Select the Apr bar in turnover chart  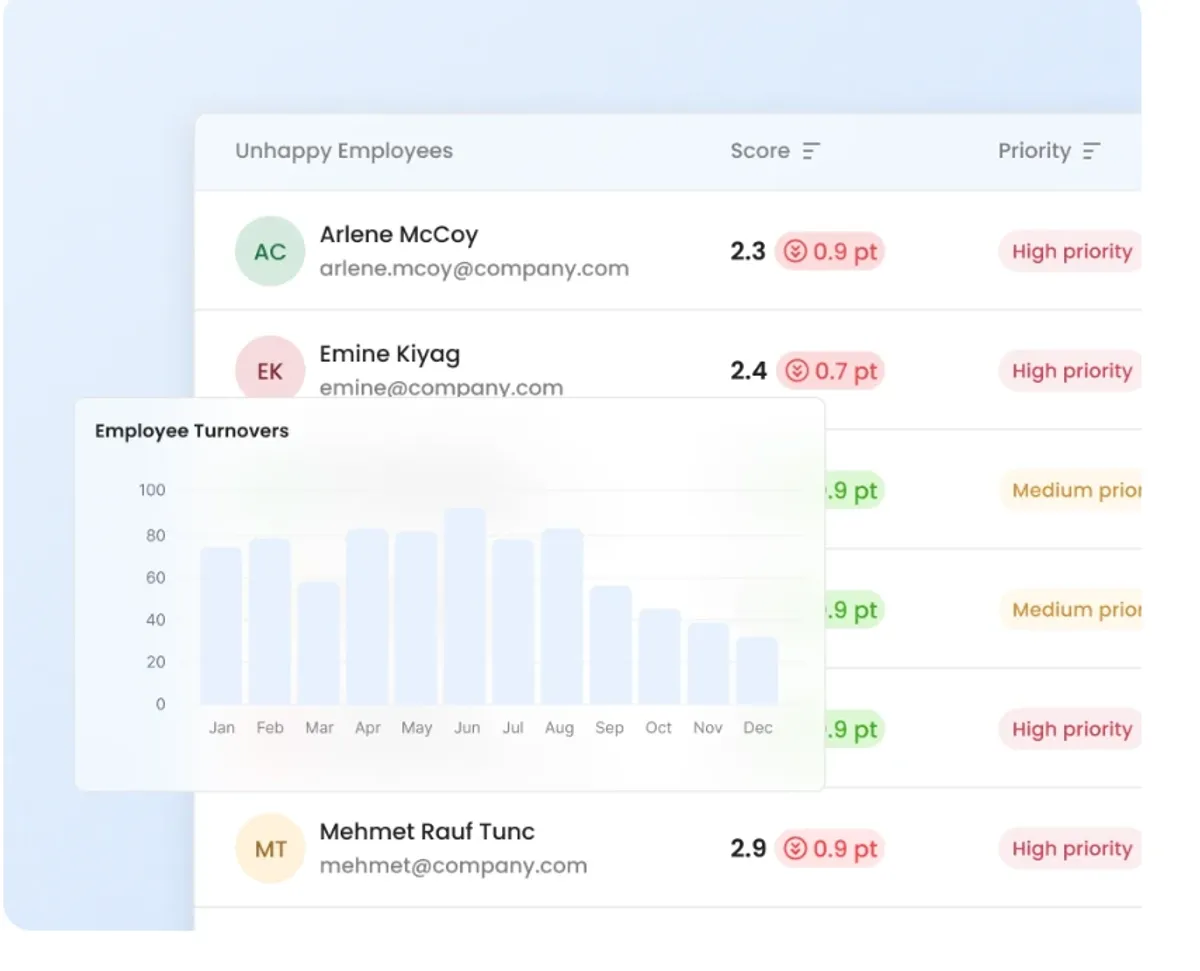pos(367,617)
